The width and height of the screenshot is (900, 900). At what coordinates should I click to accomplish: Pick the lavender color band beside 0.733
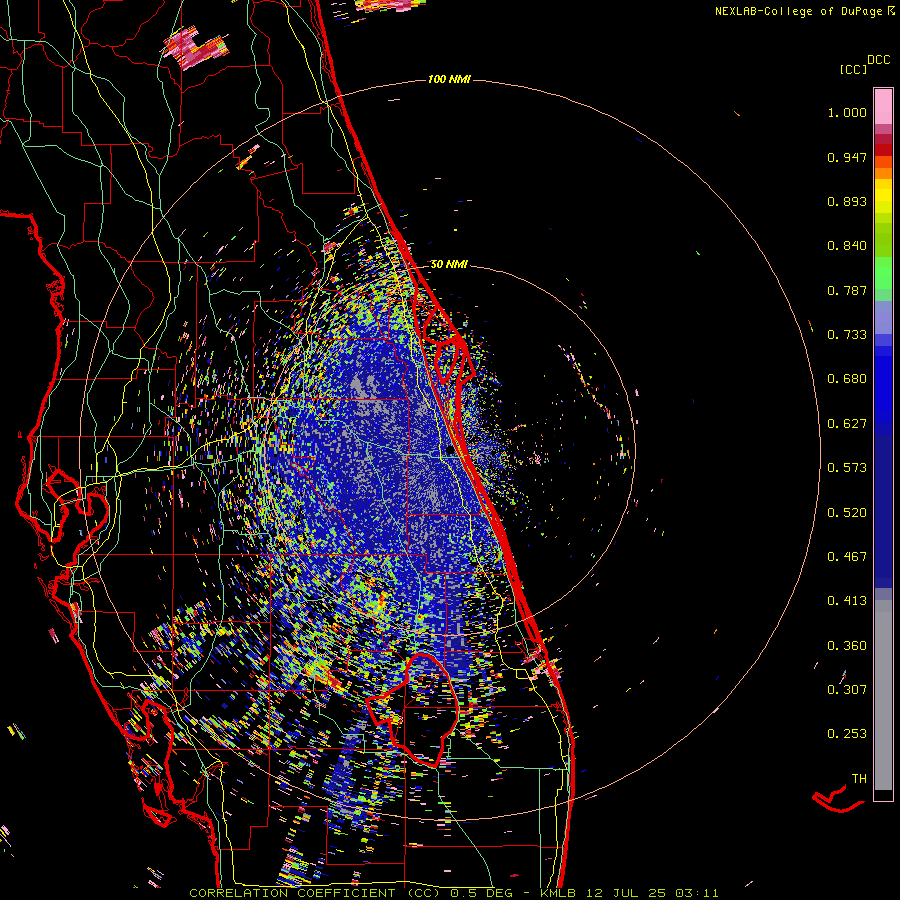(x=883, y=317)
